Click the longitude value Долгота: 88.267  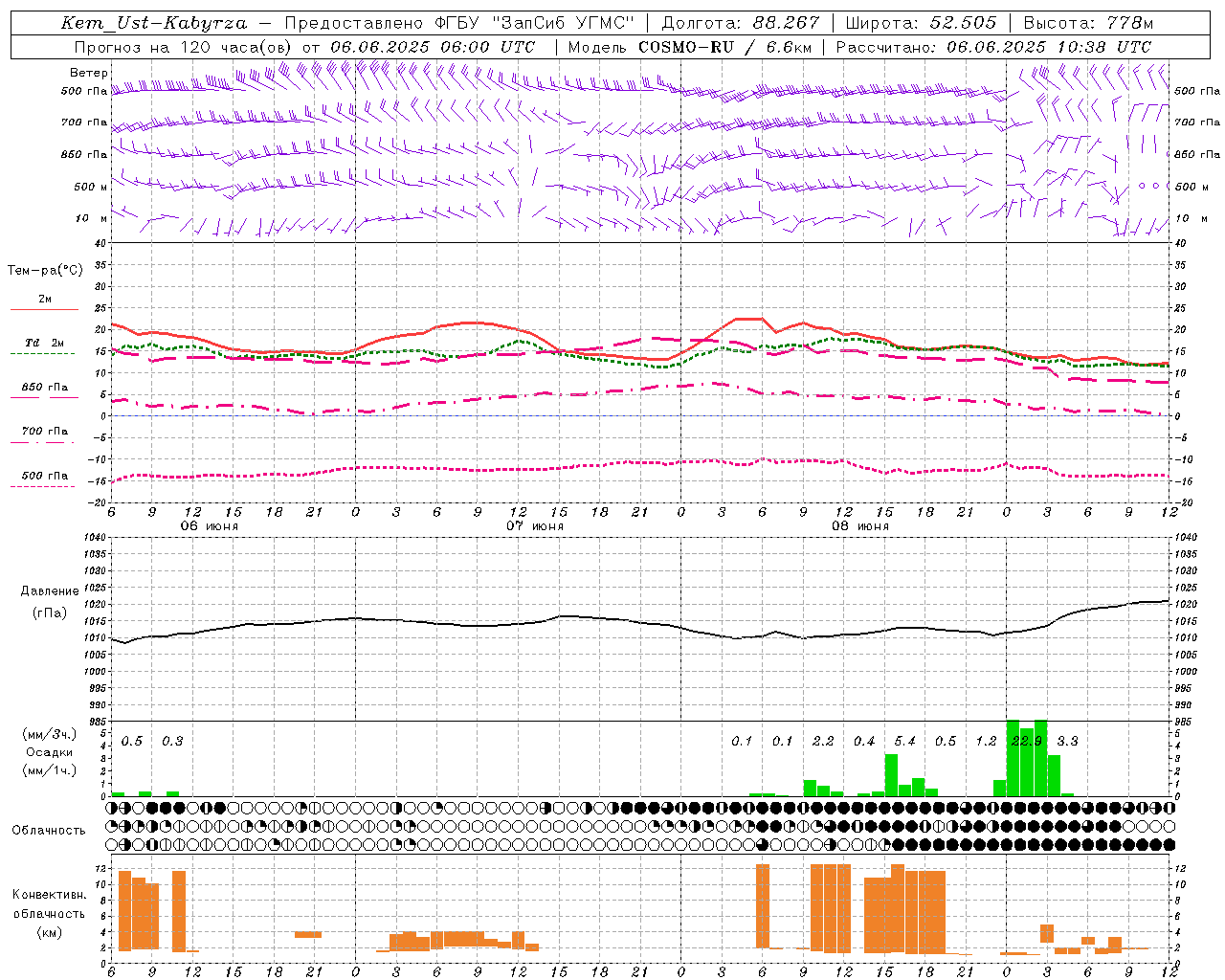click(741, 23)
